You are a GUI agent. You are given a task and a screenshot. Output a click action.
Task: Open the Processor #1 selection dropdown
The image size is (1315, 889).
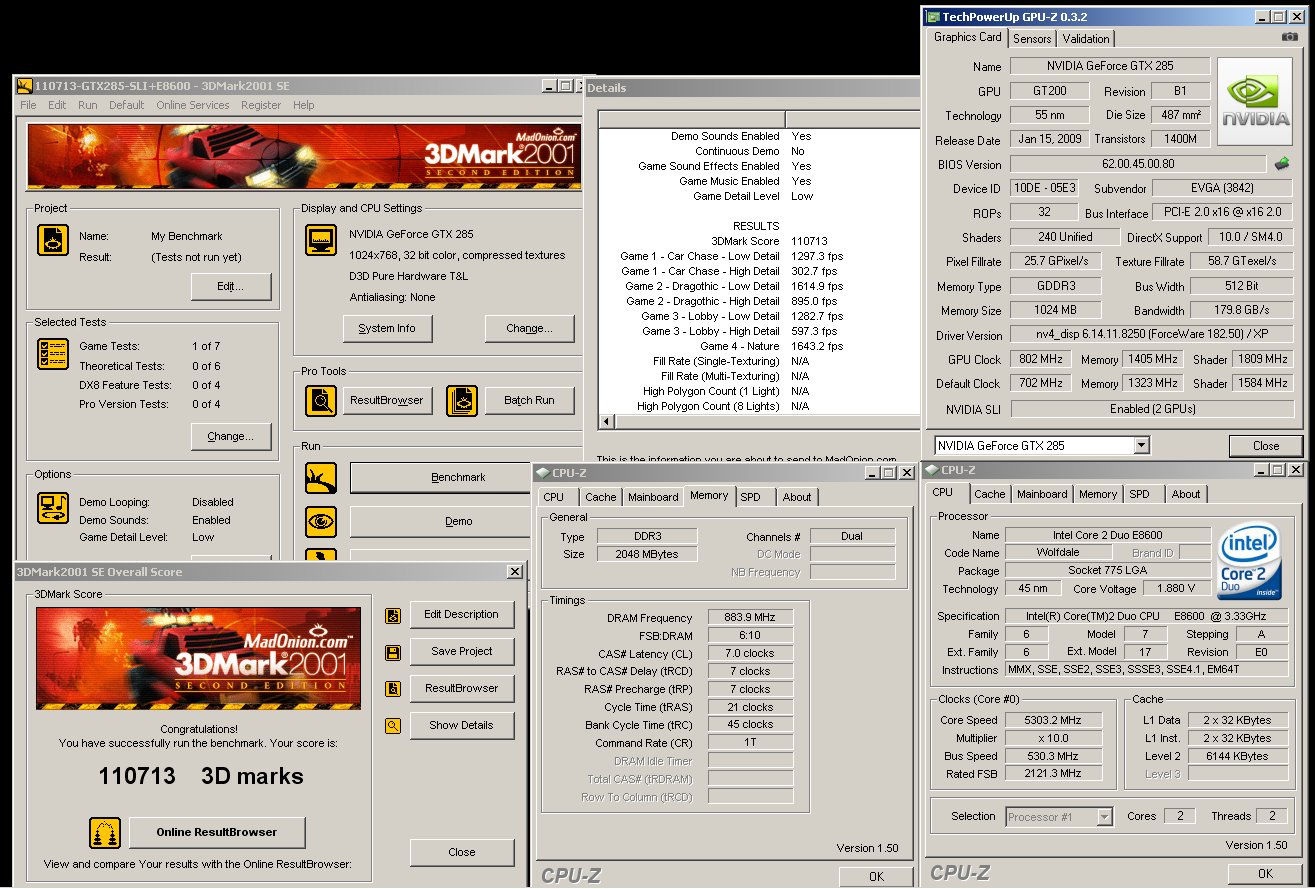pyautogui.click(x=1104, y=817)
